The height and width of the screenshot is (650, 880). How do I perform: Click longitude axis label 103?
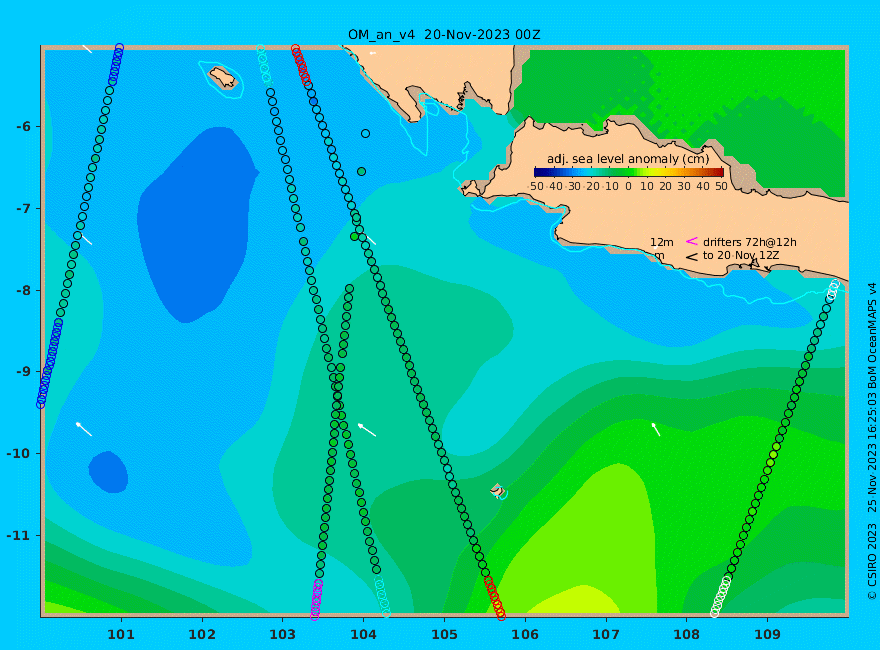[x=283, y=634]
